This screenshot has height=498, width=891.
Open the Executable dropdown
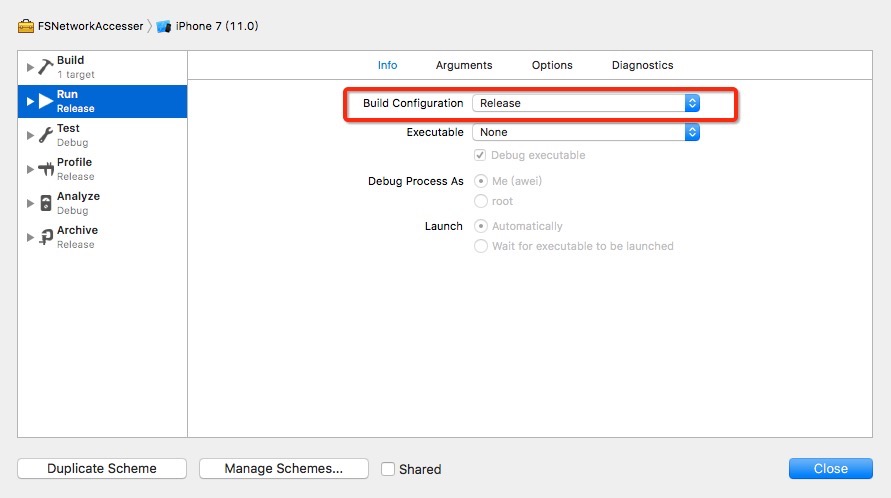pos(586,132)
